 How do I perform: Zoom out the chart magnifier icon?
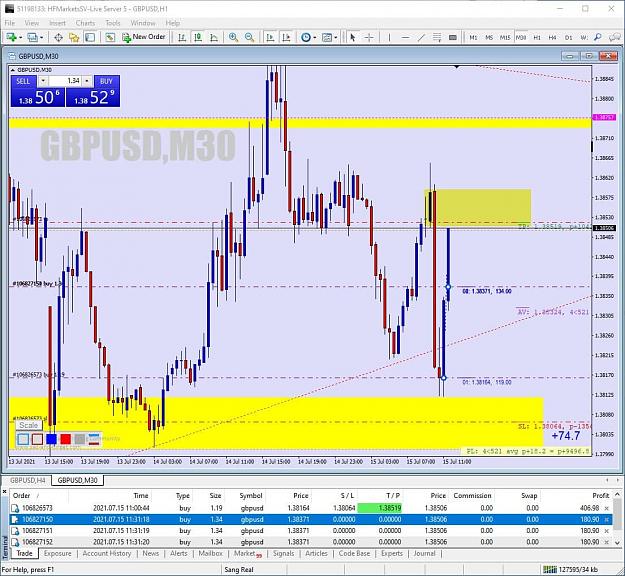tap(250, 37)
